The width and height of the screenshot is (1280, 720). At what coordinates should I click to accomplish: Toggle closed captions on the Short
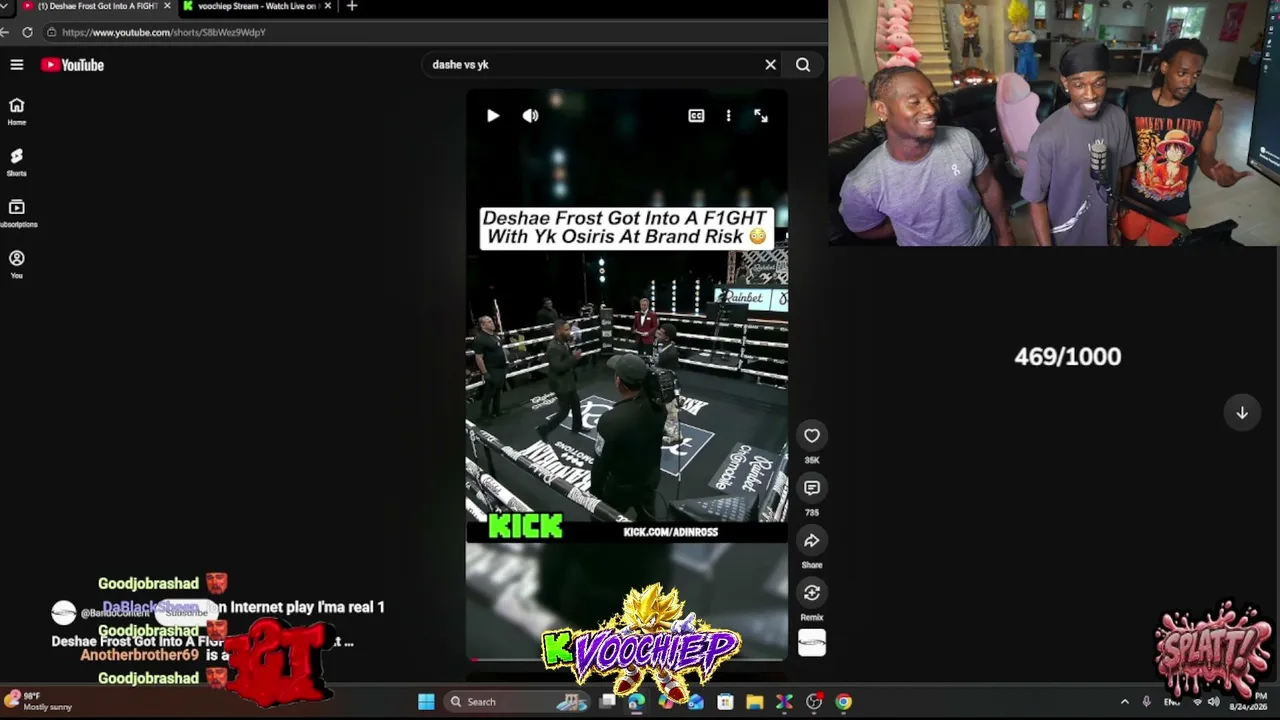[x=696, y=116]
